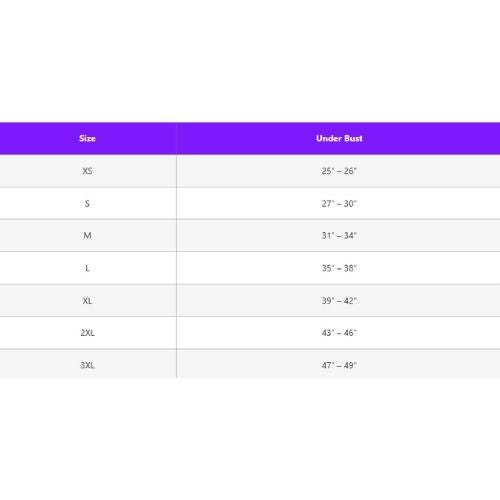The width and height of the screenshot is (500, 500).
Task: Select the M size cell
Action: pos(87,236)
